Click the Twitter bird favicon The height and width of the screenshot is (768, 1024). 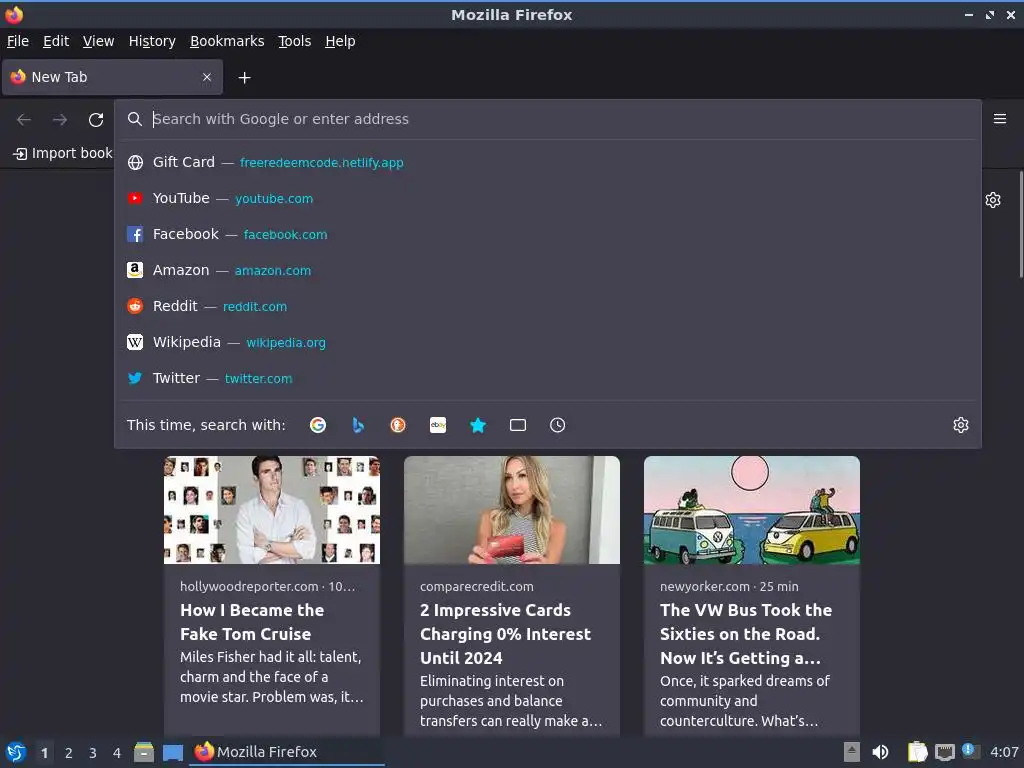pos(135,378)
